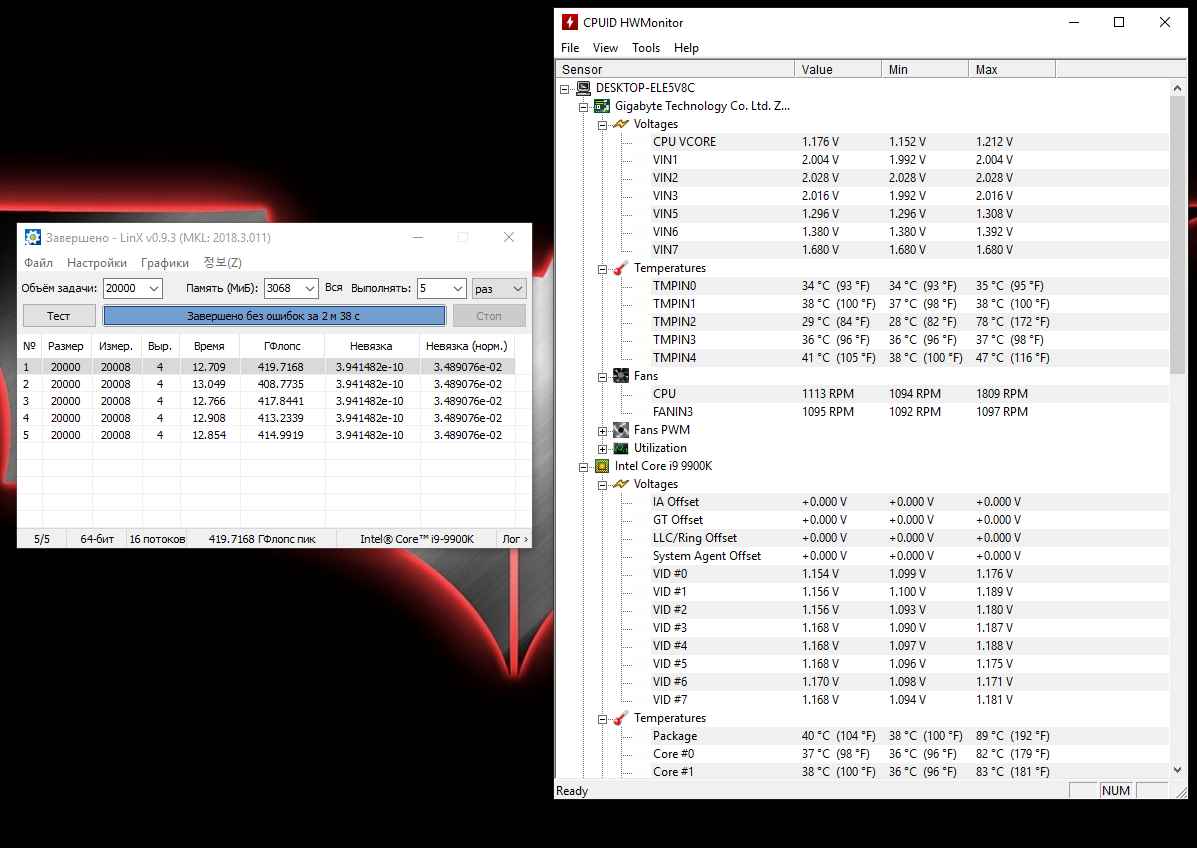The width and height of the screenshot is (1197, 848).
Task: Open the LinX 정보(Z) menu
Action: coord(222,263)
